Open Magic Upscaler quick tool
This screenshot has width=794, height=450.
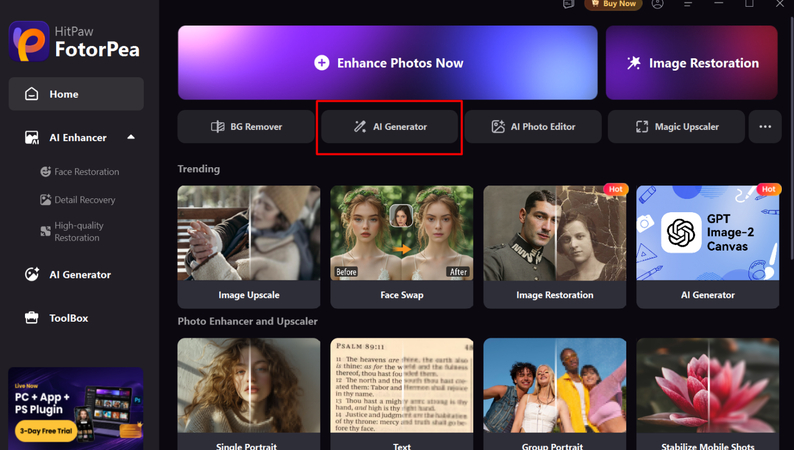click(x=676, y=127)
